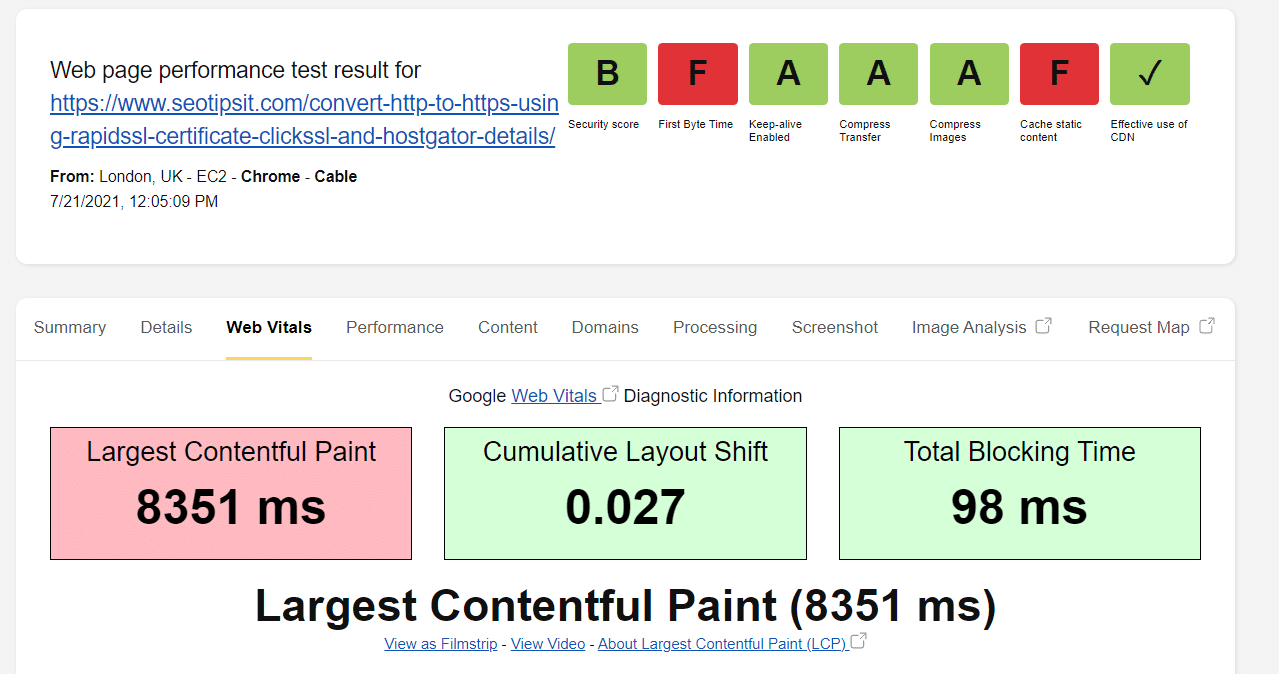Switch to the Domains tab
Image resolution: width=1279 pixels, height=674 pixels.
point(604,327)
